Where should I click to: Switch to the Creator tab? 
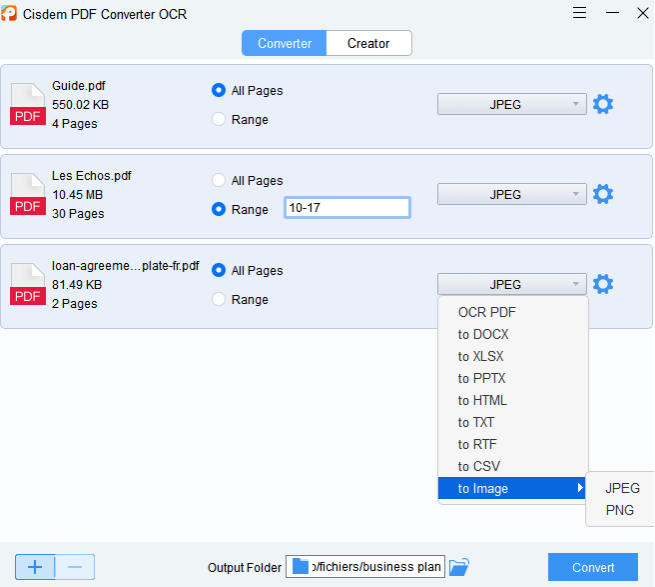coord(368,43)
